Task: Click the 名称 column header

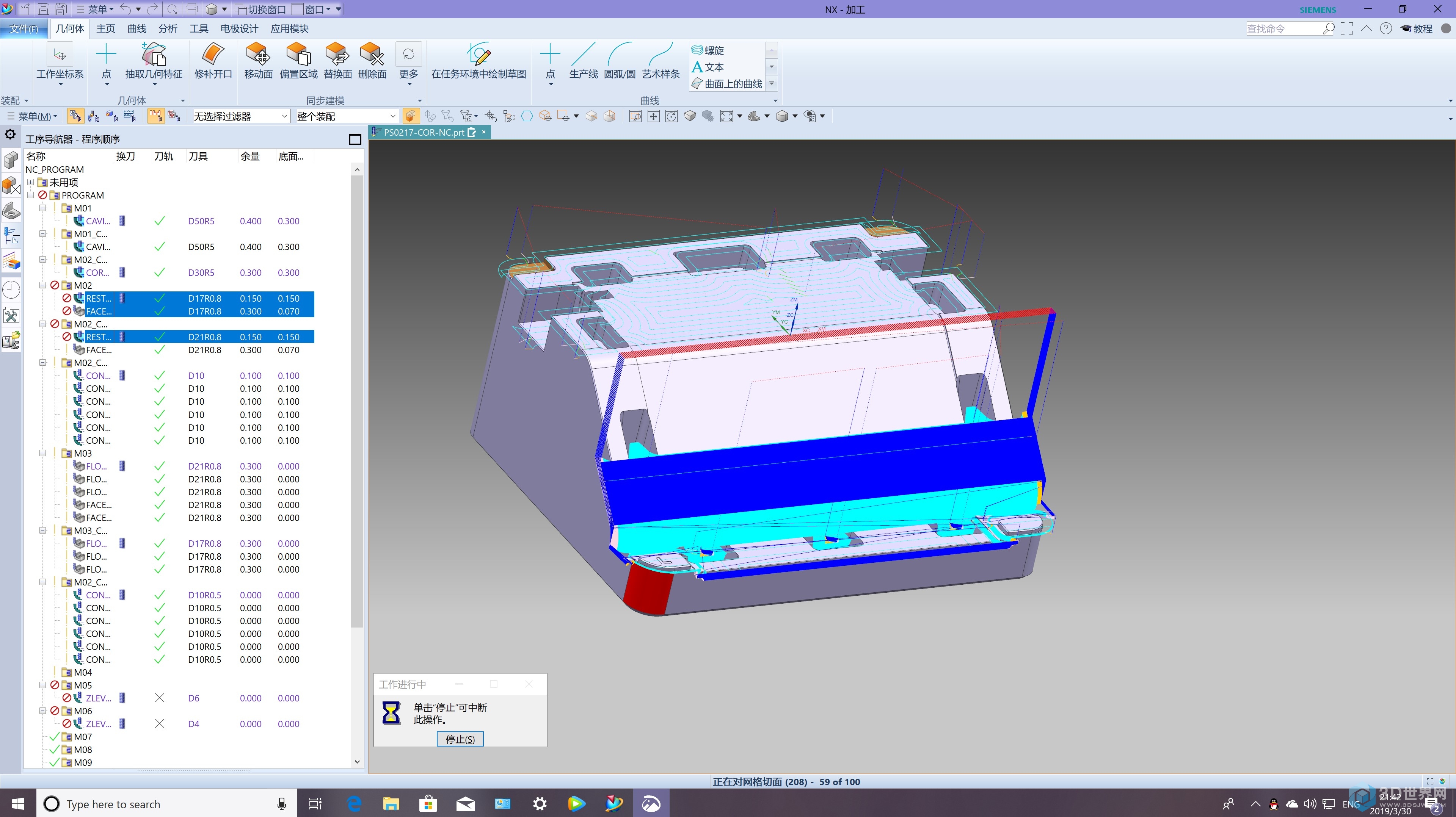Action: click(36, 156)
